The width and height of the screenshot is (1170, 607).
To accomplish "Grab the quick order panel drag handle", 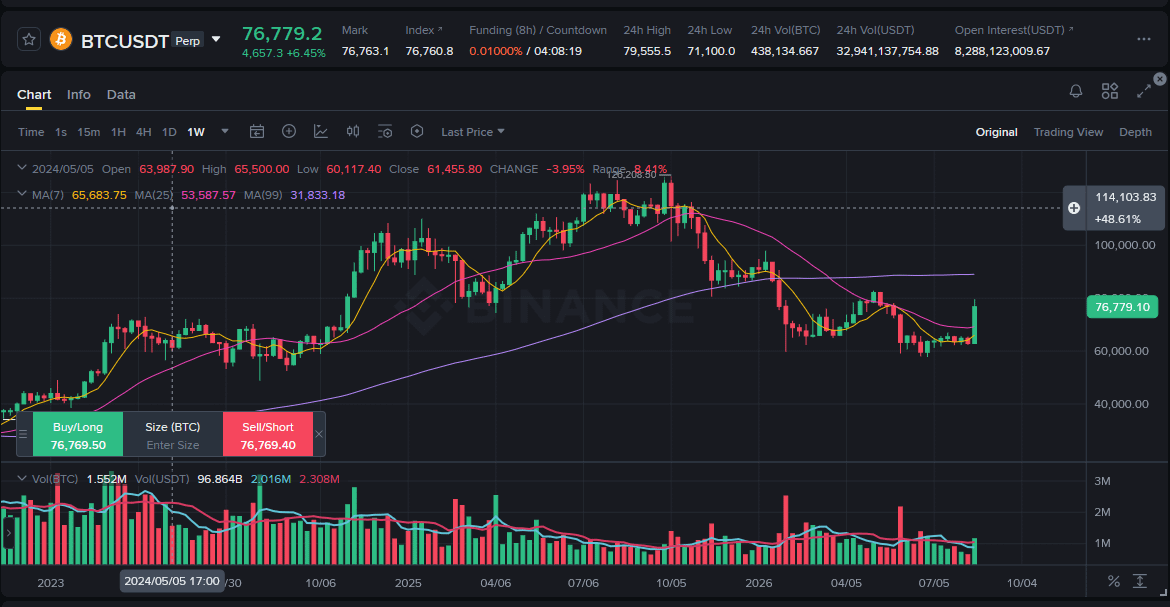I will (x=23, y=434).
